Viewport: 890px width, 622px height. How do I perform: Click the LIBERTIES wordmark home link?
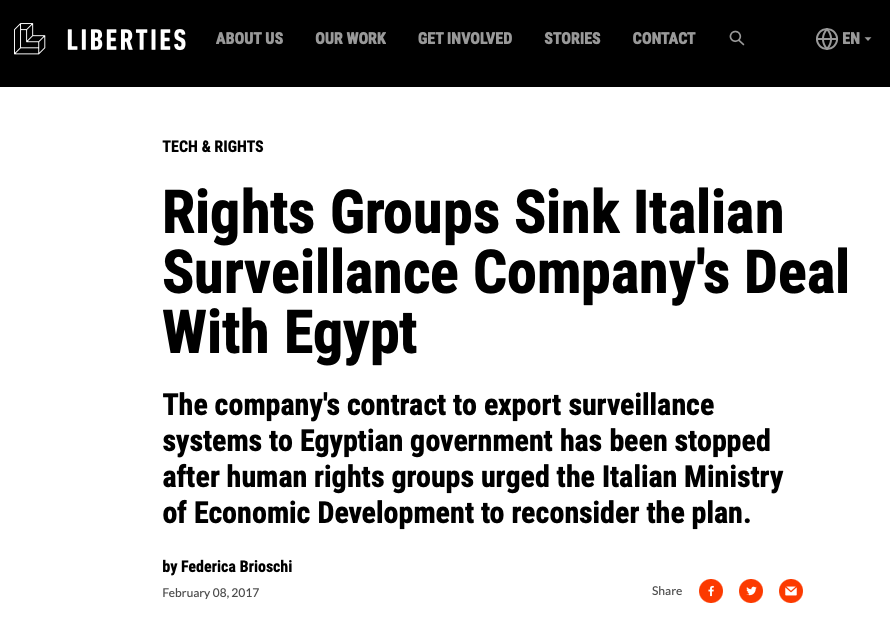point(126,40)
